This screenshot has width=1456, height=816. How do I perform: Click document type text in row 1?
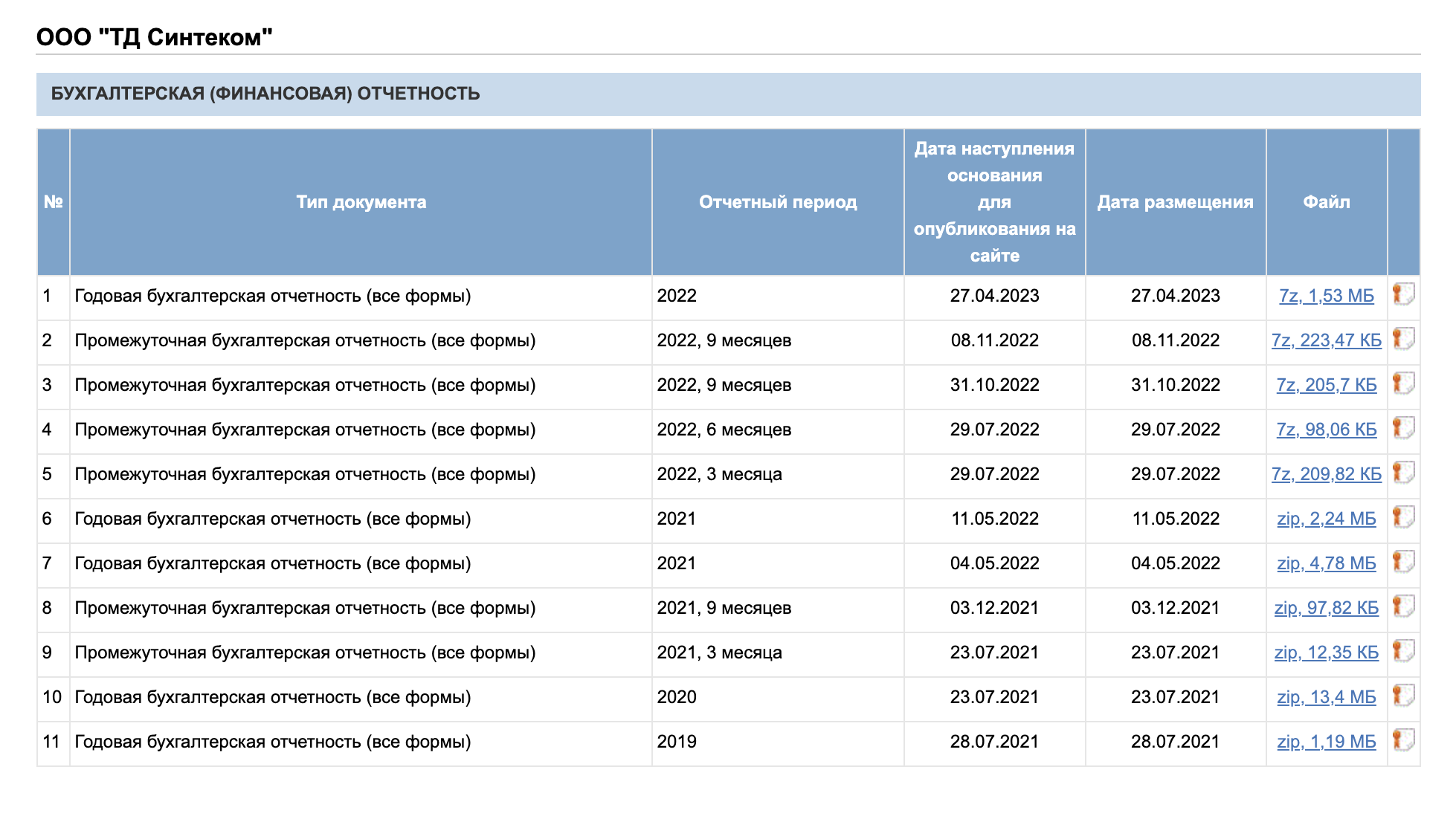[273, 296]
